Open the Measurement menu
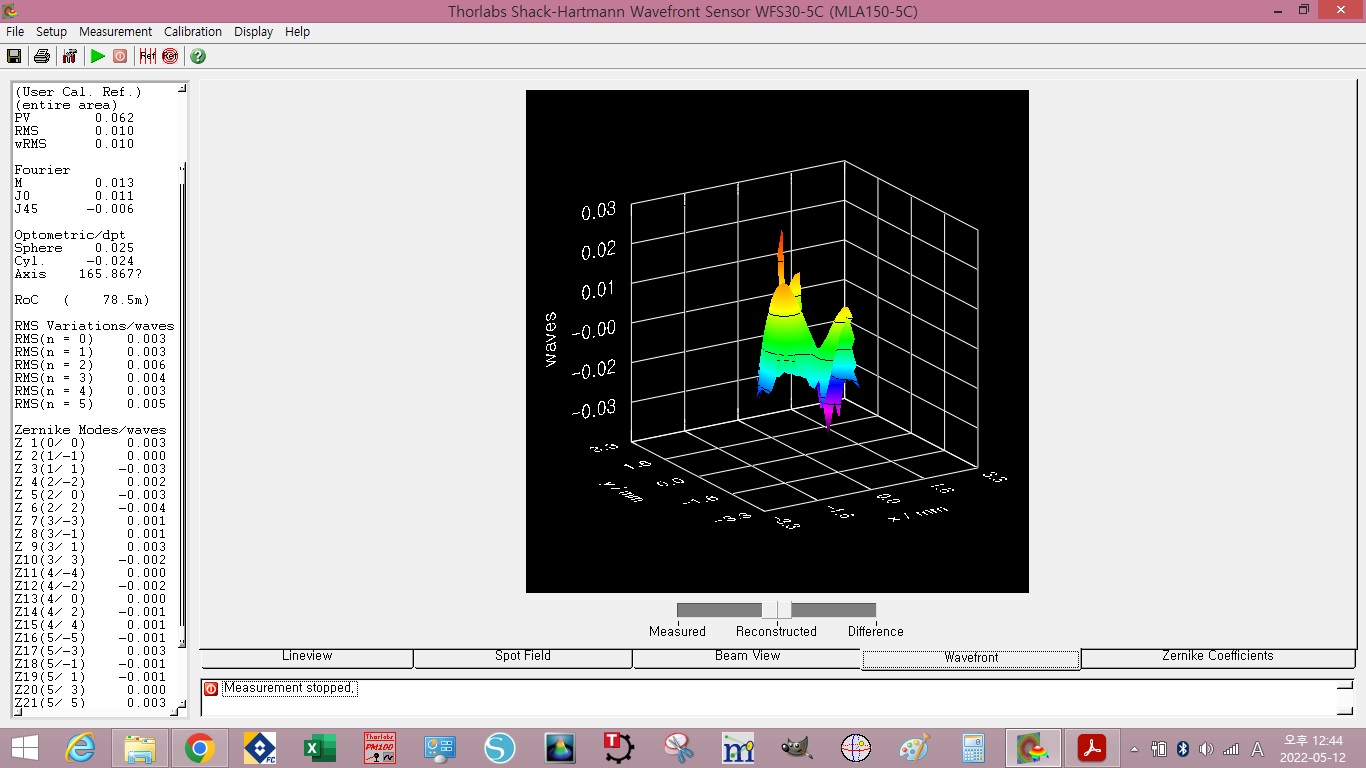 pos(115,32)
